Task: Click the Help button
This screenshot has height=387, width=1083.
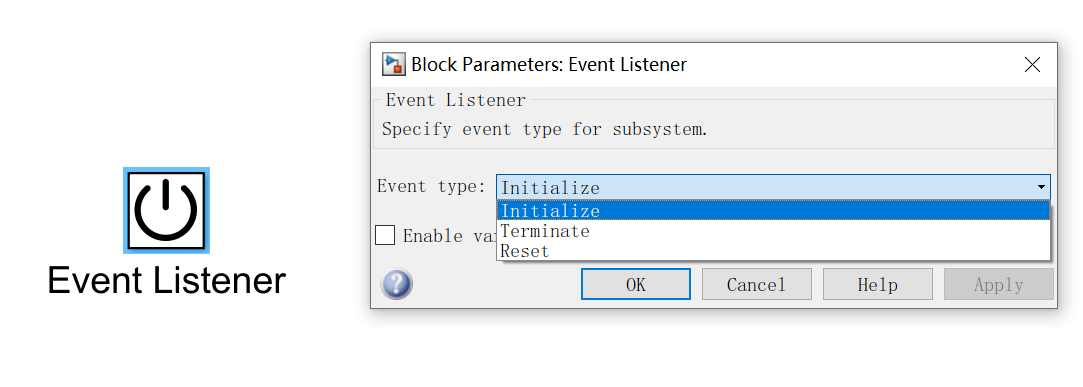Action: (x=878, y=284)
